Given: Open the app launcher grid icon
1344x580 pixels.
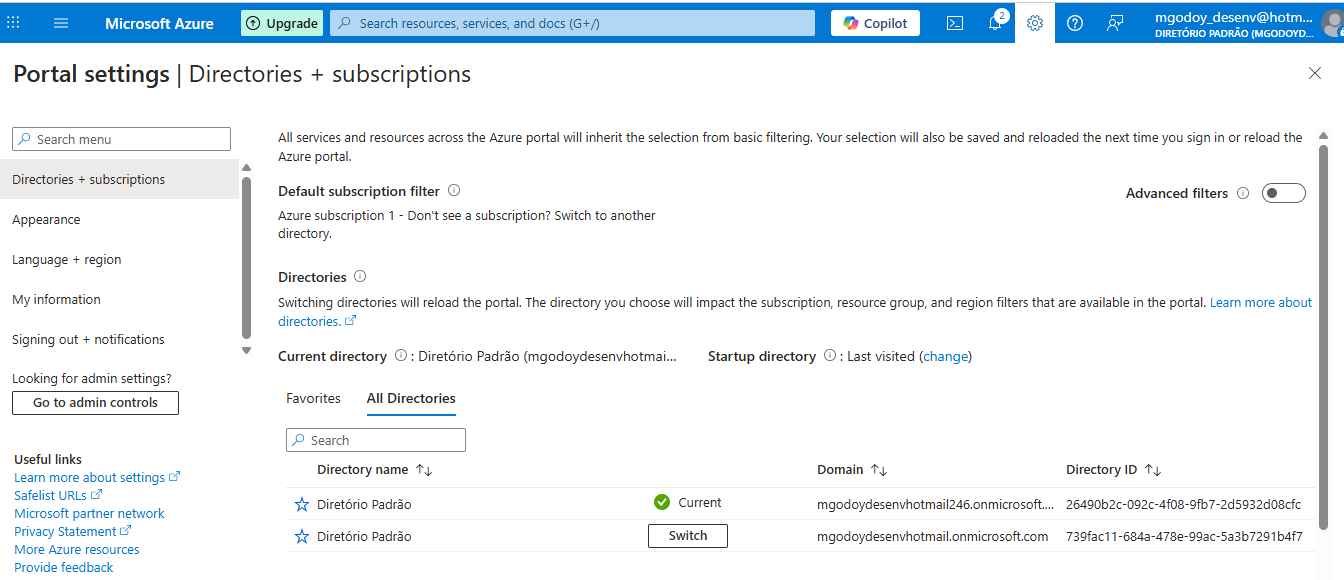Looking at the screenshot, I should pyautogui.click(x=13, y=22).
